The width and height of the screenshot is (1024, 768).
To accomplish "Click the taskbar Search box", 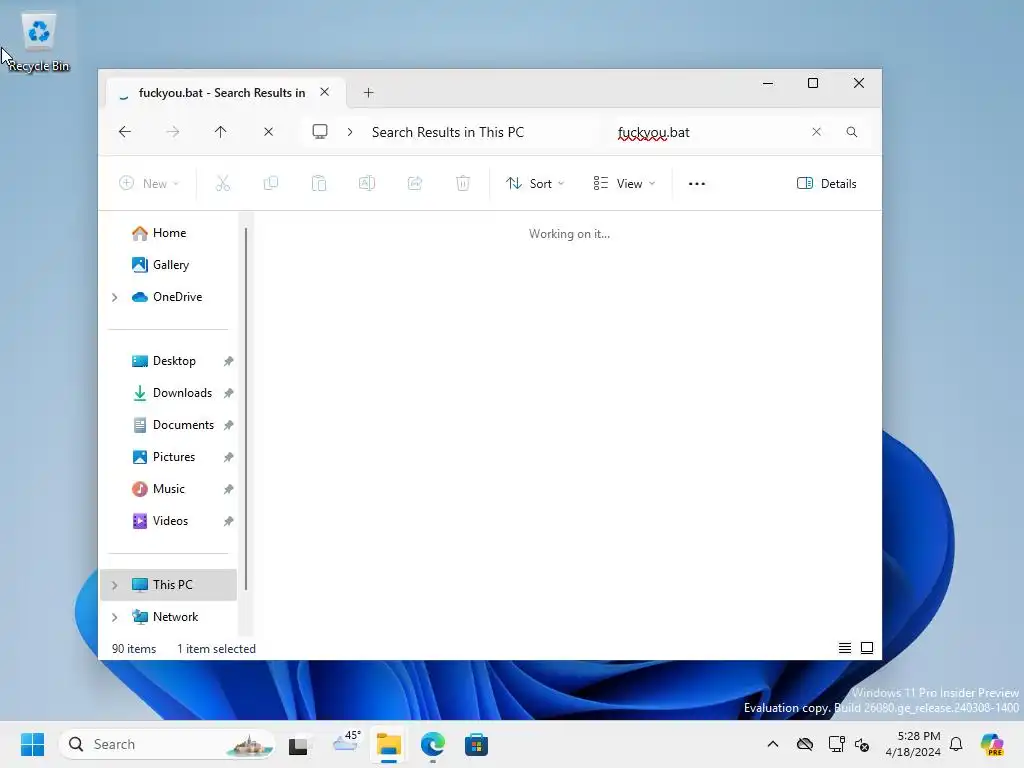I will coord(167,744).
